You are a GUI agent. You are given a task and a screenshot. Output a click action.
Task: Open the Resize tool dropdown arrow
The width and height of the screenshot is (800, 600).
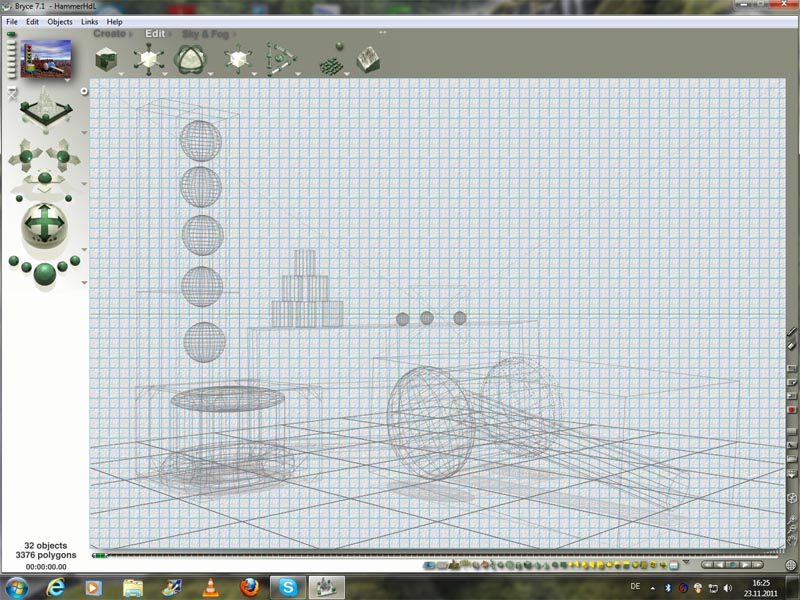tap(165, 74)
